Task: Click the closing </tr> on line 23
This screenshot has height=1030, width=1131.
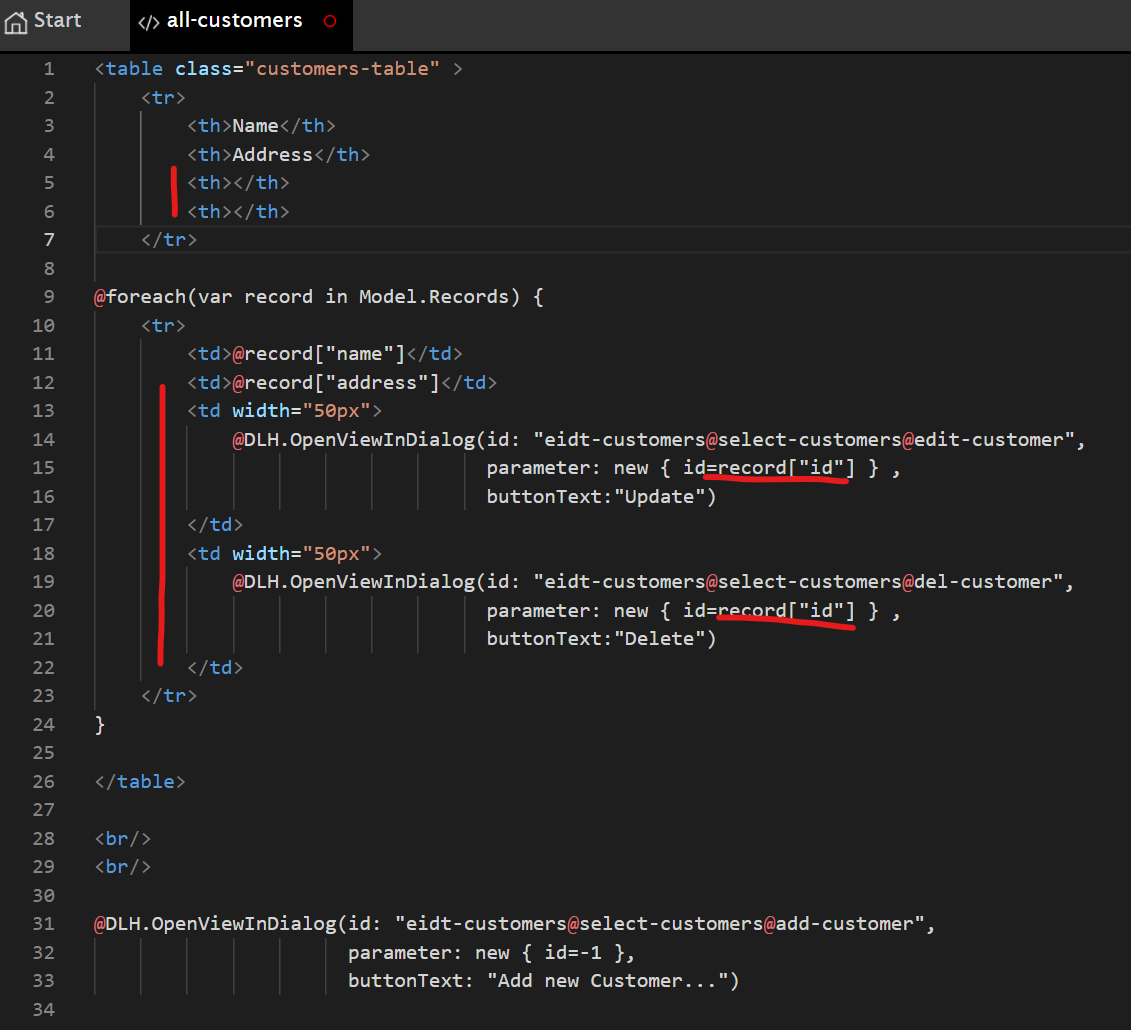Action: click(169, 695)
